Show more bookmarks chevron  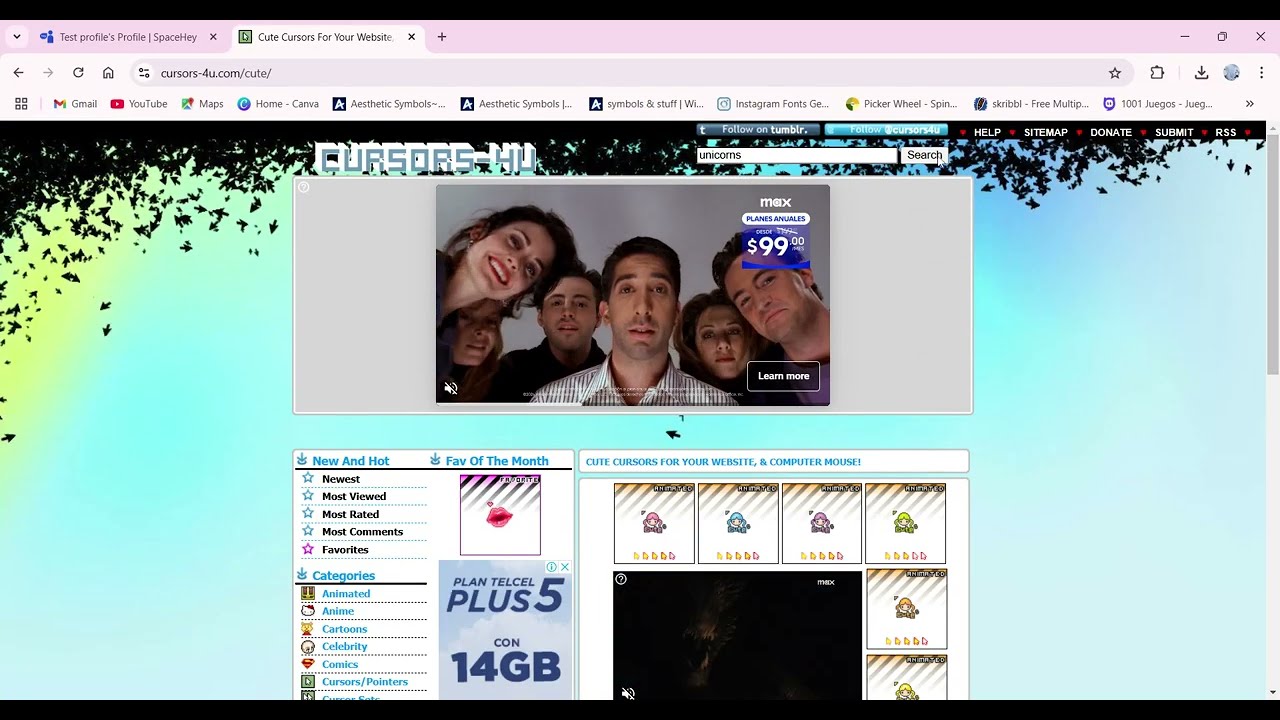[x=1249, y=104]
